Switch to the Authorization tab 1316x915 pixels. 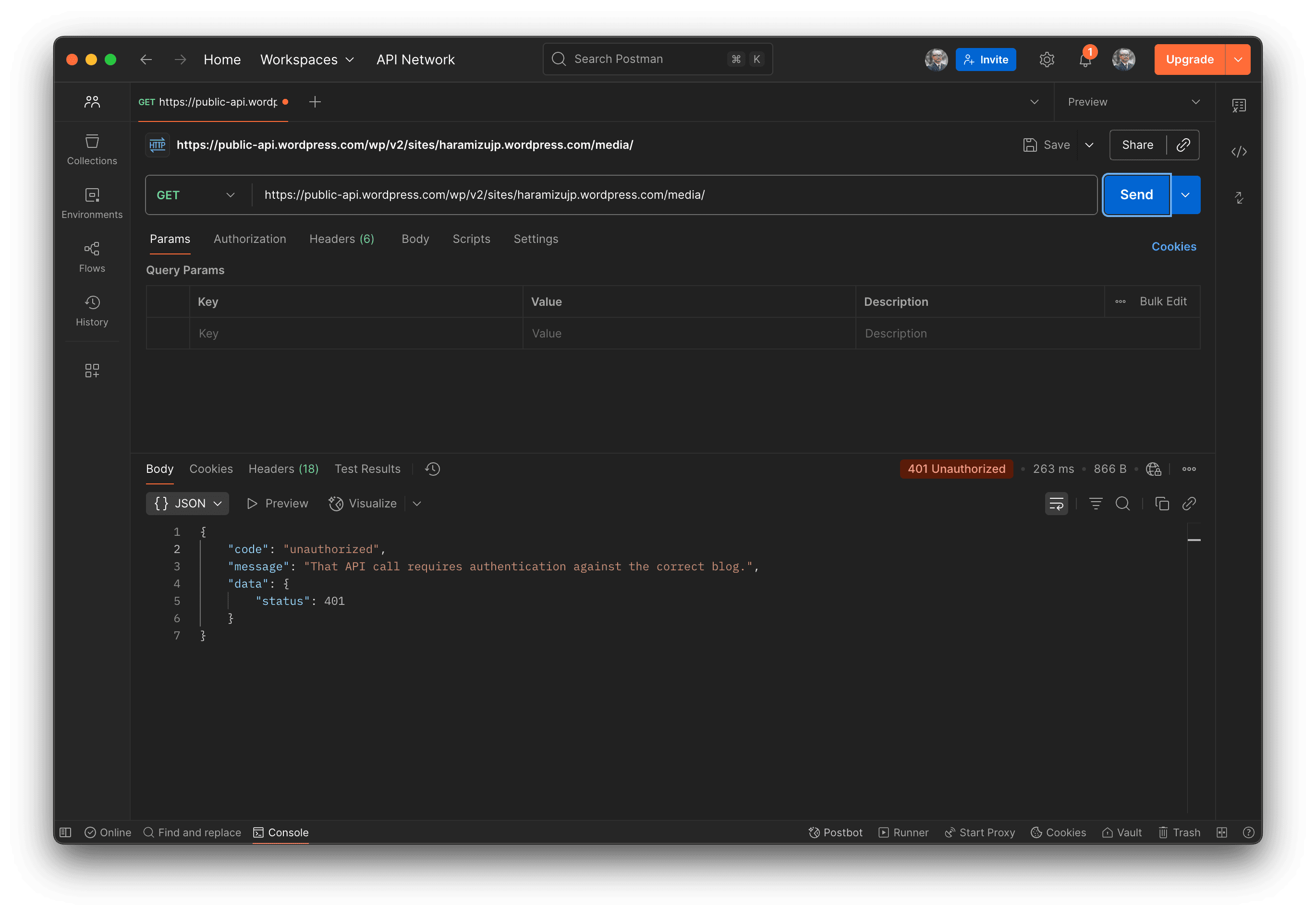(249, 239)
